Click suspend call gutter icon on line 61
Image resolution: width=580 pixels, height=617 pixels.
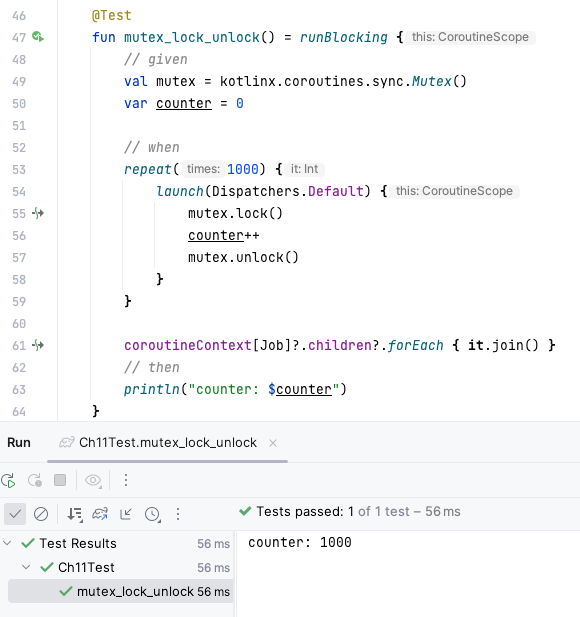tap(38, 345)
